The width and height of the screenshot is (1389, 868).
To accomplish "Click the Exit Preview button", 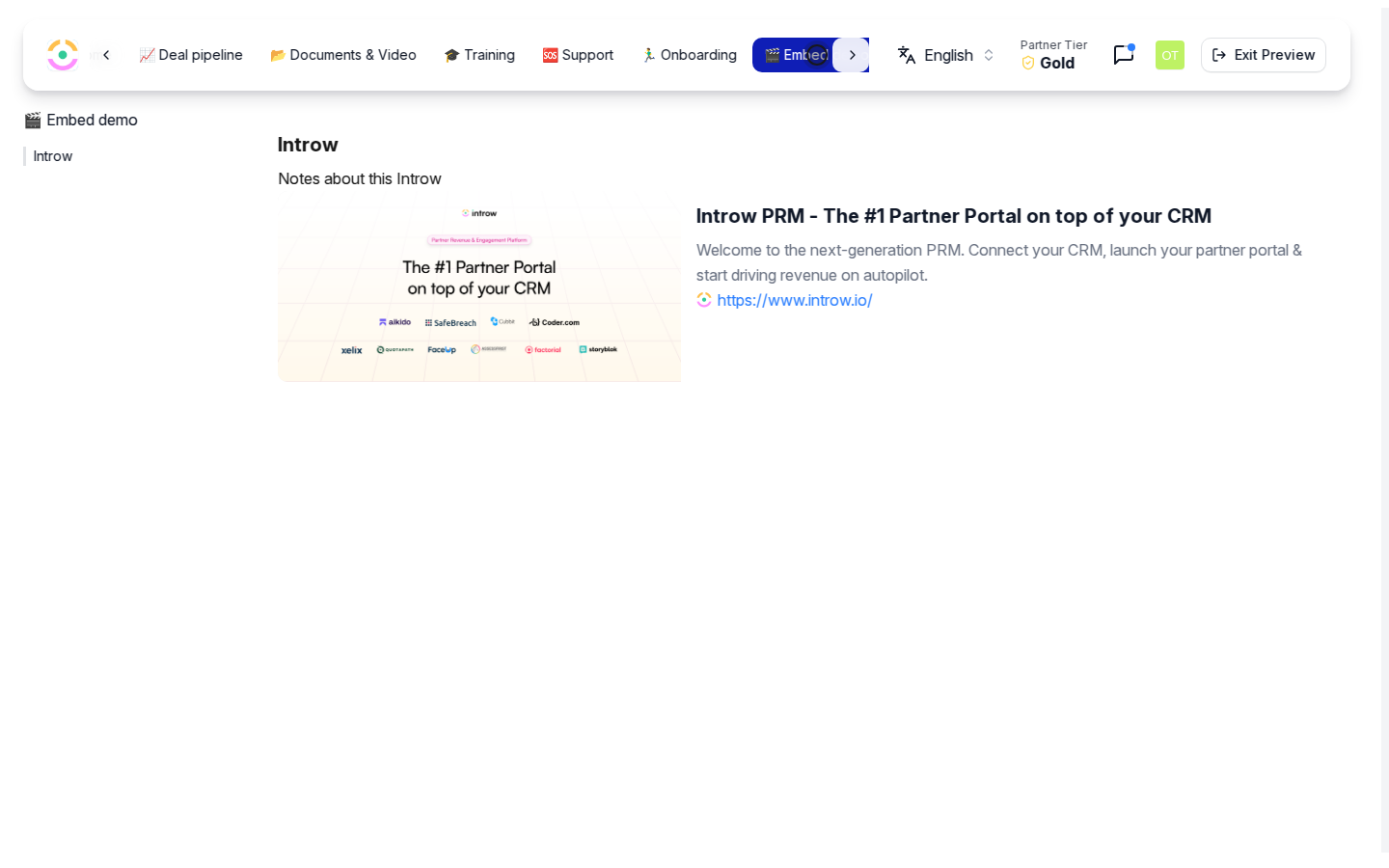I will pos(1264,55).
